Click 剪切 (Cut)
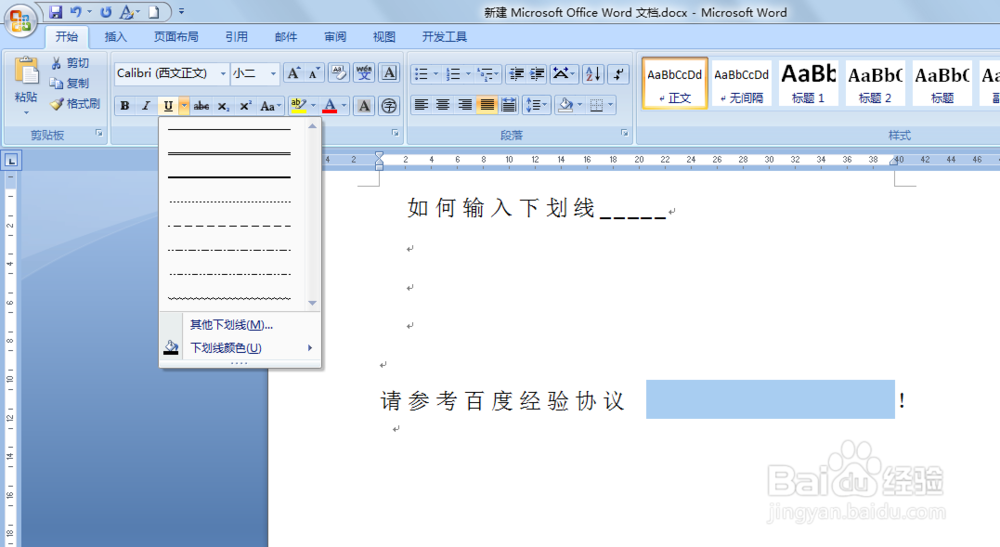This screenshot has height=547, width=1000. tap(70, 63)
